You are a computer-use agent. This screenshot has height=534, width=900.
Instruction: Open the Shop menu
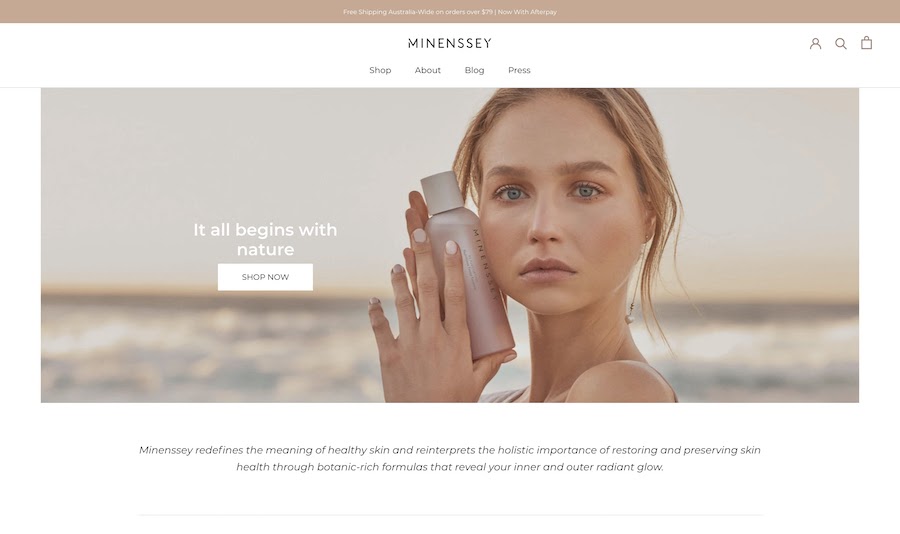(x=380, y=70)
